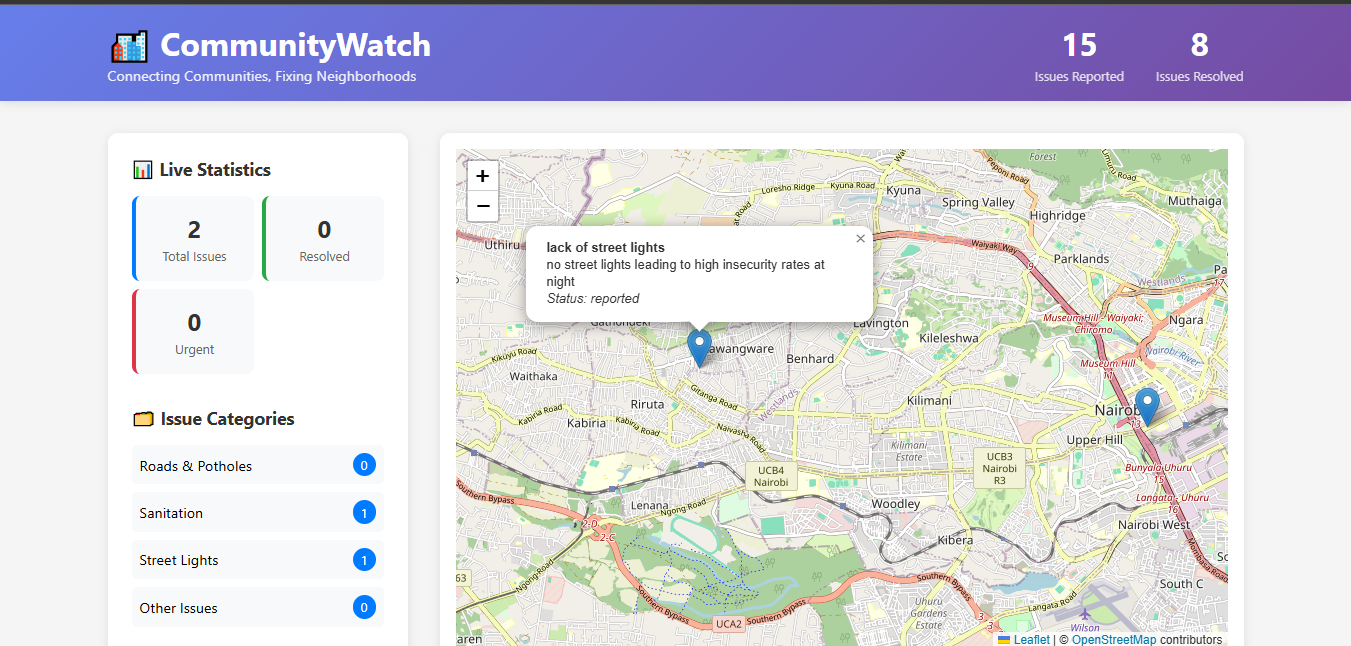Click the Leaflet attribution flag icon
This screenshot has width=1351, height=646.
(x=1005, y=639)
